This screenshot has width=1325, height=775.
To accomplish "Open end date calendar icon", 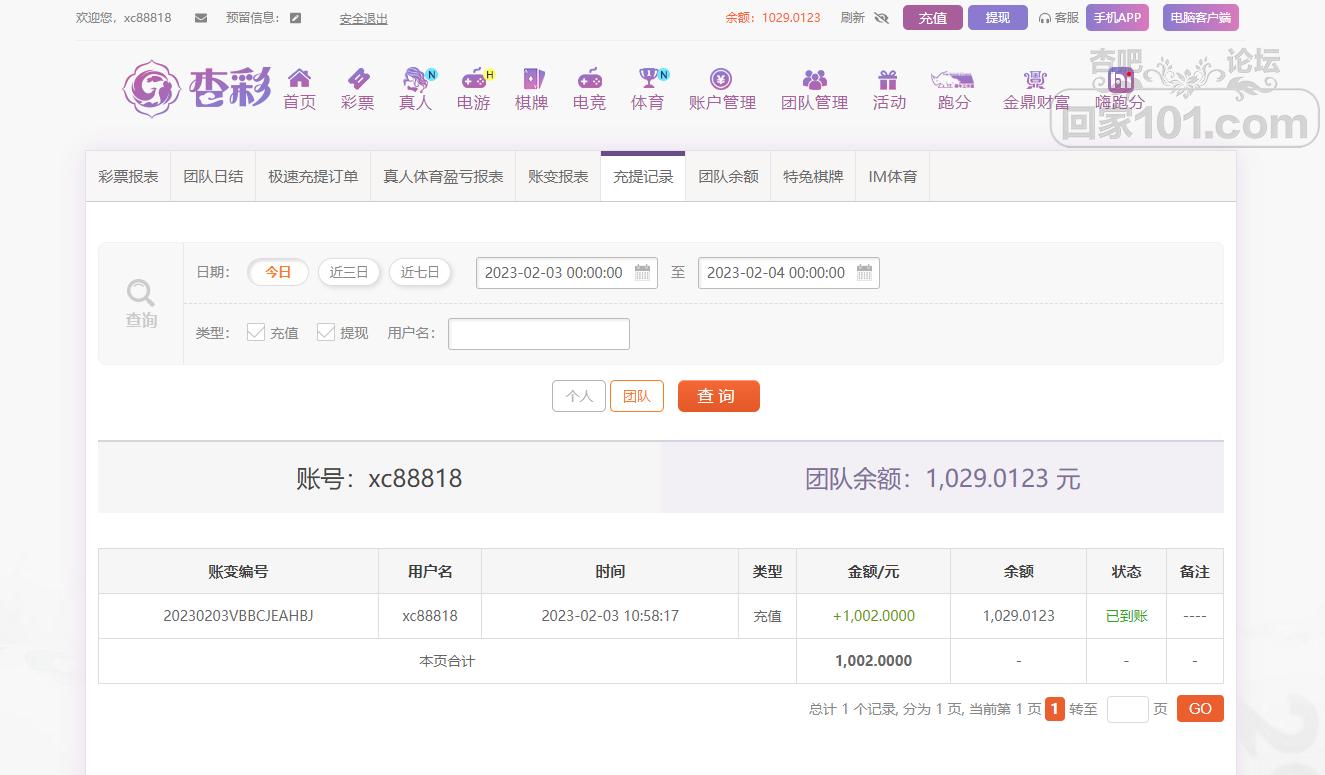I will click(x=865, y=272).
